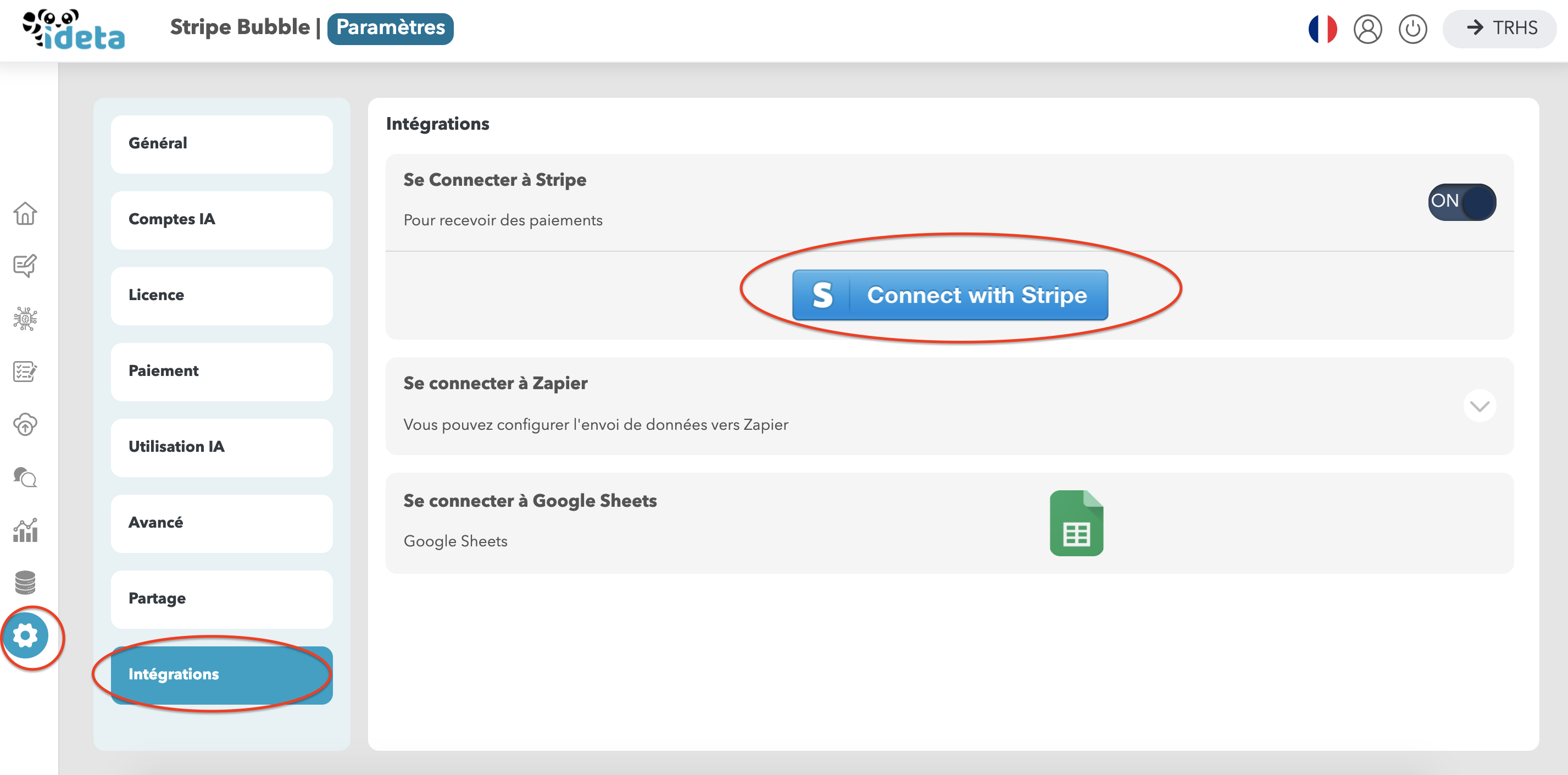
Task: Click the ideta panda logo
Action: 74,29
